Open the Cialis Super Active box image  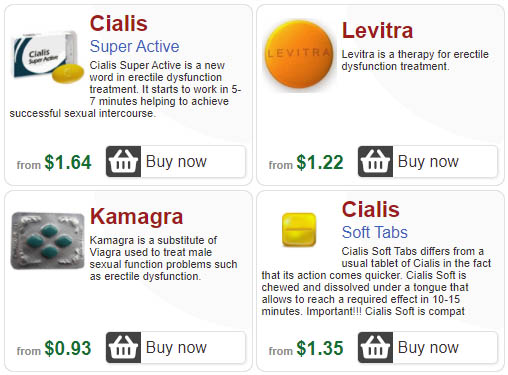click(47, 57)
